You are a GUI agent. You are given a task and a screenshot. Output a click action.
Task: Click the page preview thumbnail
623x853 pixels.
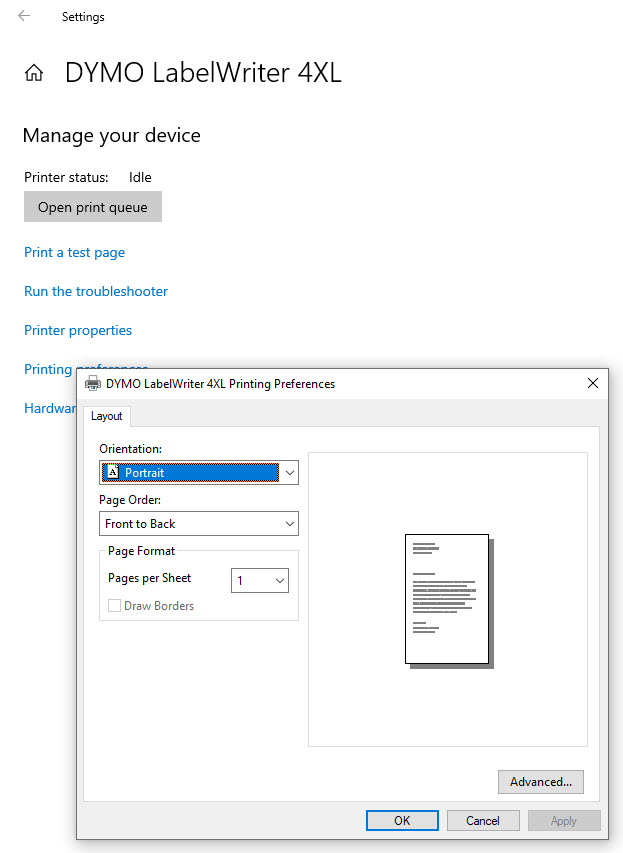449,601
